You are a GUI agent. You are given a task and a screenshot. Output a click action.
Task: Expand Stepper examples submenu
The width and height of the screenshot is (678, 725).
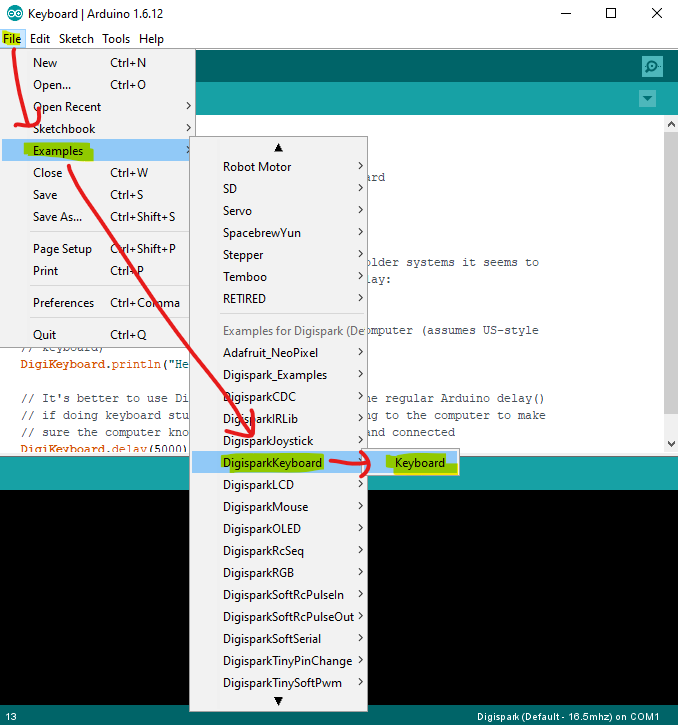[279, 255]
